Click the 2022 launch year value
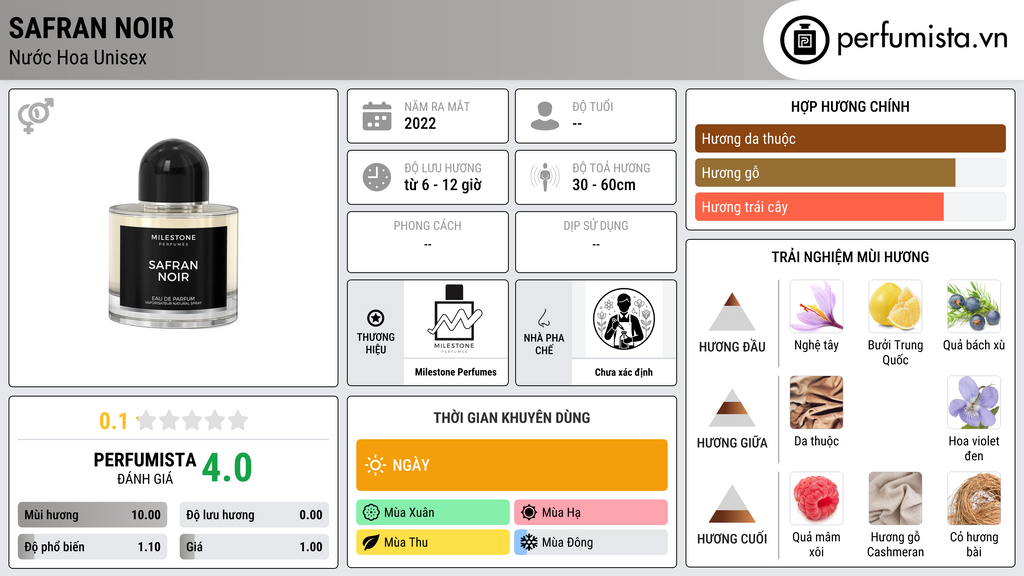This screenshot has height=576, width=1024. click(x=420, y=123)
